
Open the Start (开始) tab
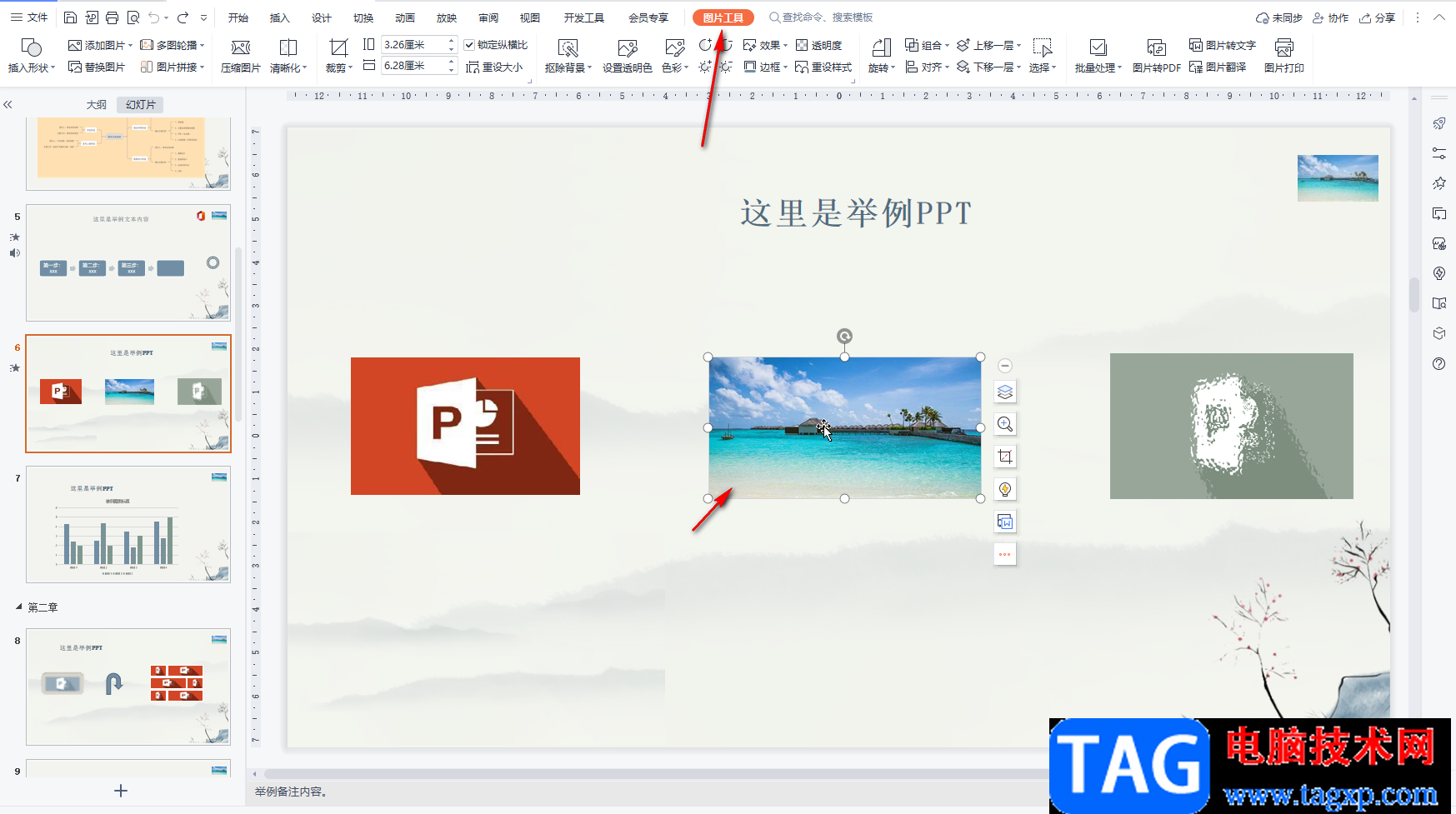pyautogui.click(x=238, y=17)
